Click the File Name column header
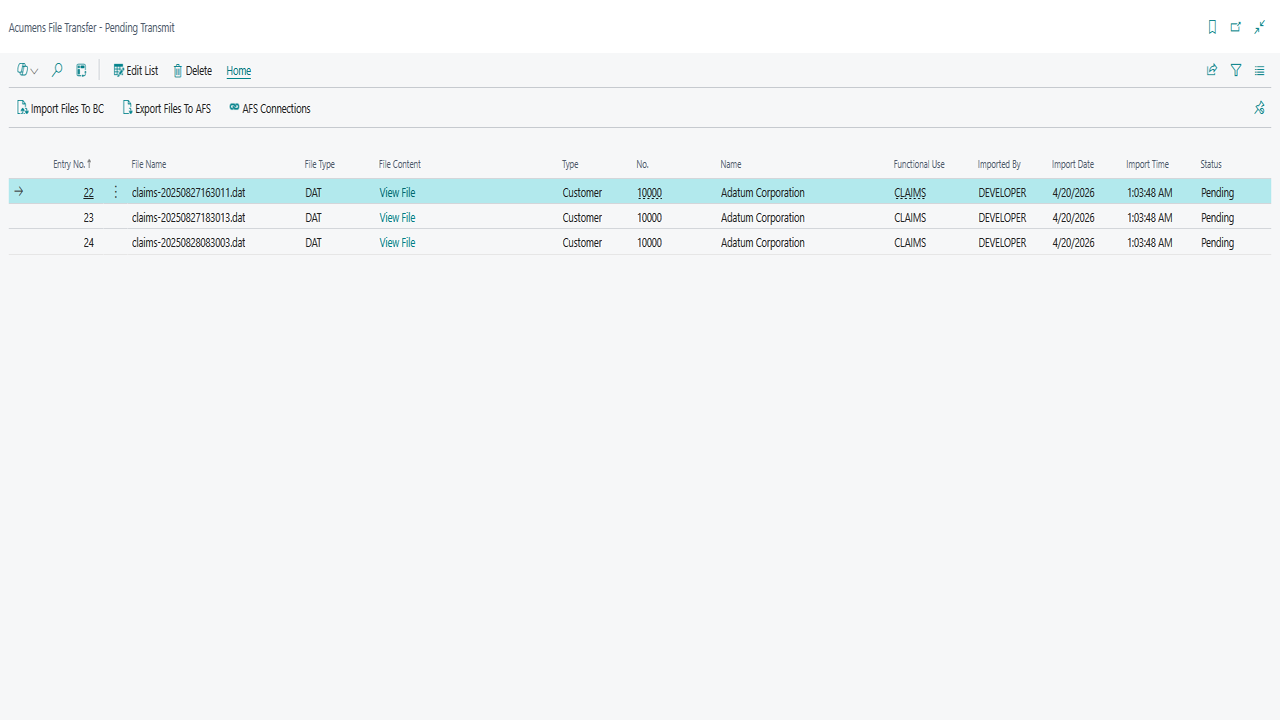 coord(149,164)
